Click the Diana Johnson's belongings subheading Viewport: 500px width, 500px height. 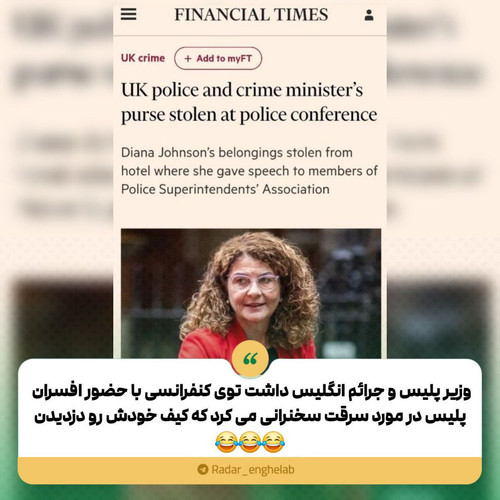coord(249,171)
